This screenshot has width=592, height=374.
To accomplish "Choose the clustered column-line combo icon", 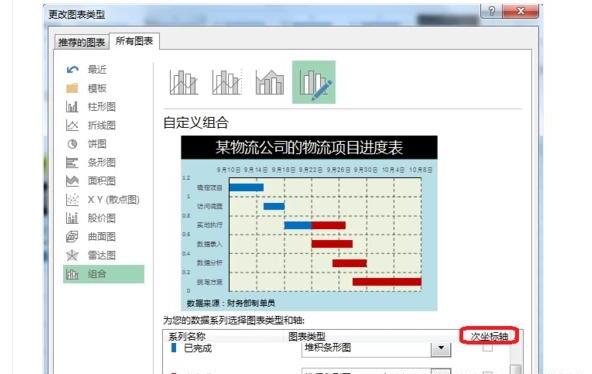I will point(184,82).
